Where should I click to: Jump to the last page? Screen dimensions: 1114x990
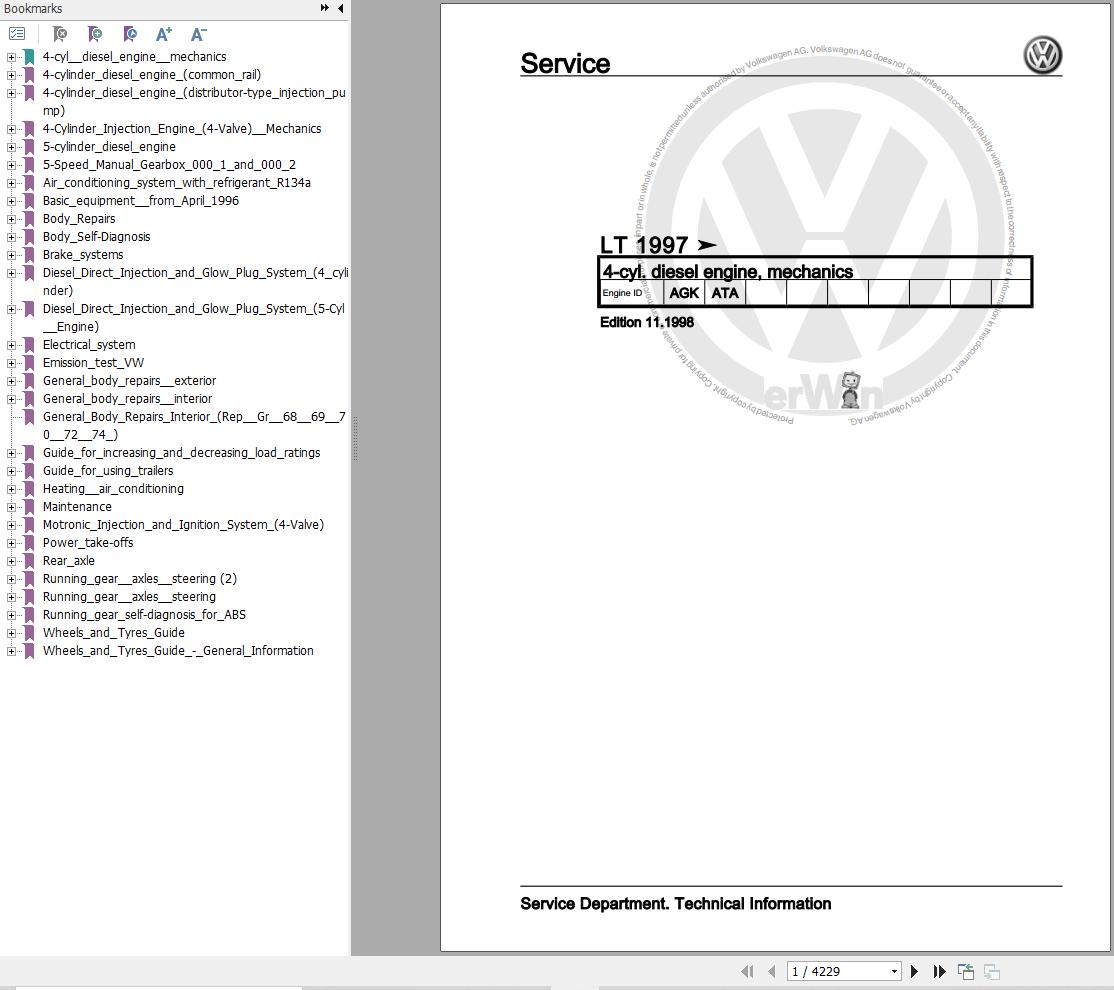click(x=939, y=971)
